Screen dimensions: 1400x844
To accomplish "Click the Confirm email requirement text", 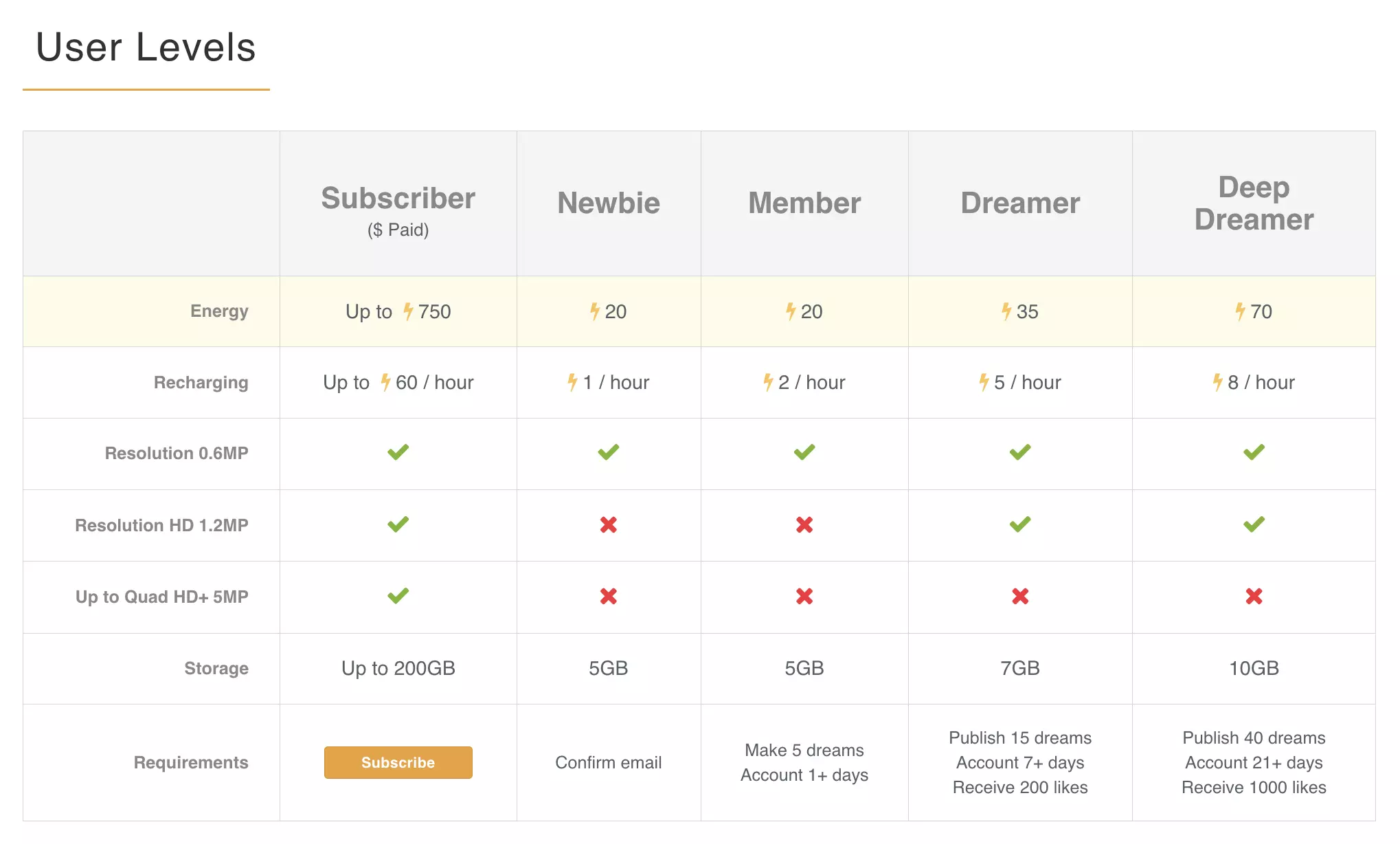I will 608,762.
